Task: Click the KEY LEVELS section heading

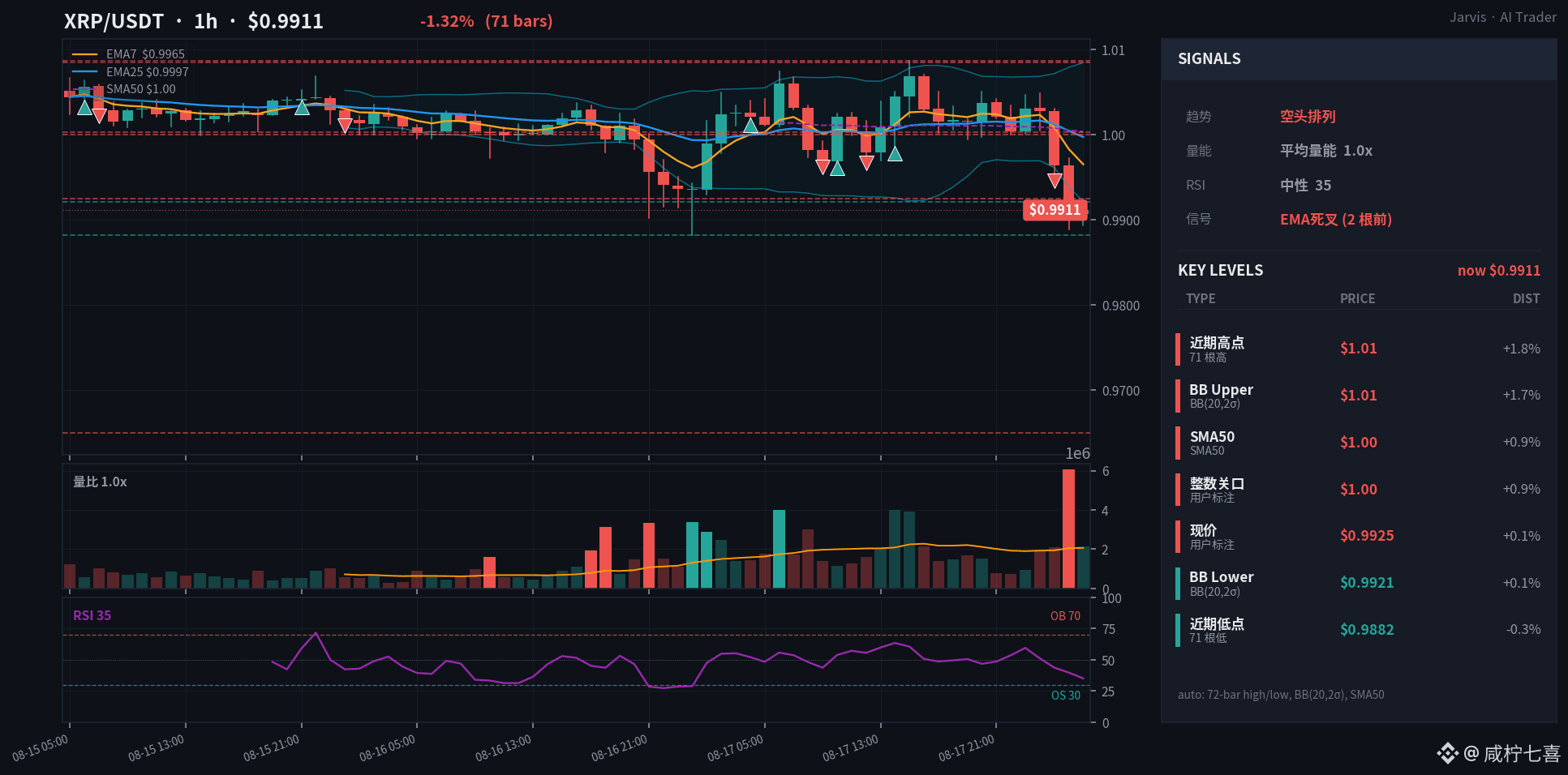Action: click(1220, 271)
